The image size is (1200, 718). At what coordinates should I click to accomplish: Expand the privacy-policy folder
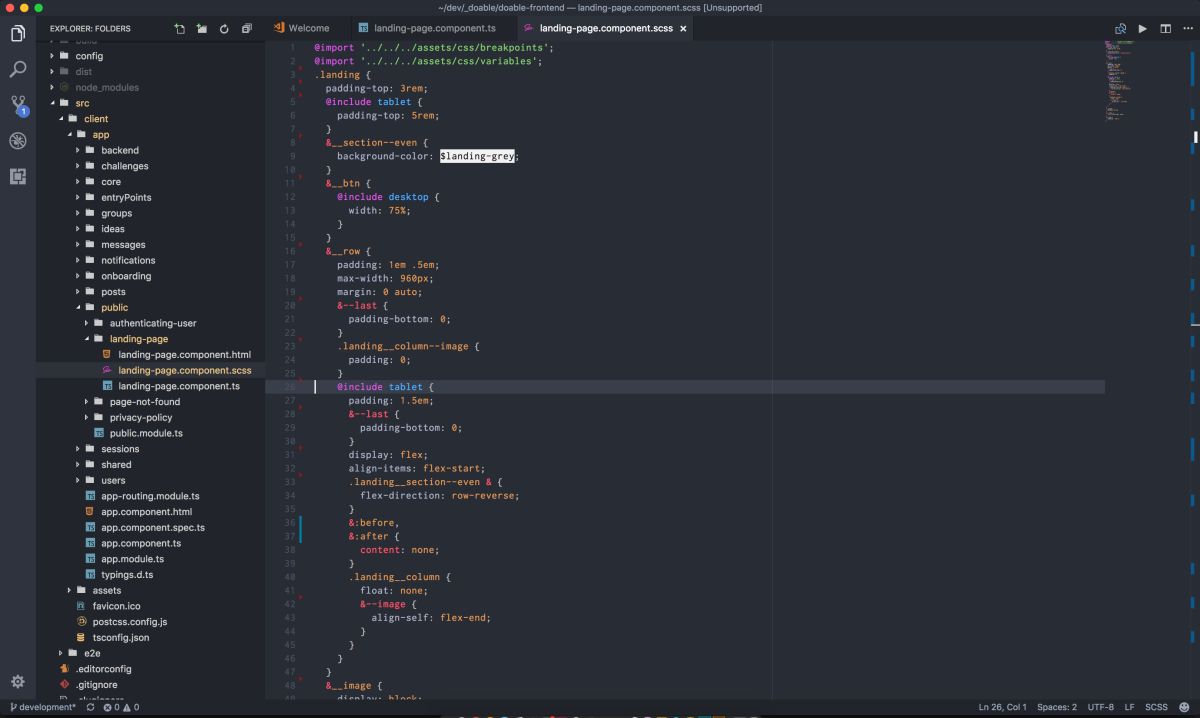tap(87, 417)
